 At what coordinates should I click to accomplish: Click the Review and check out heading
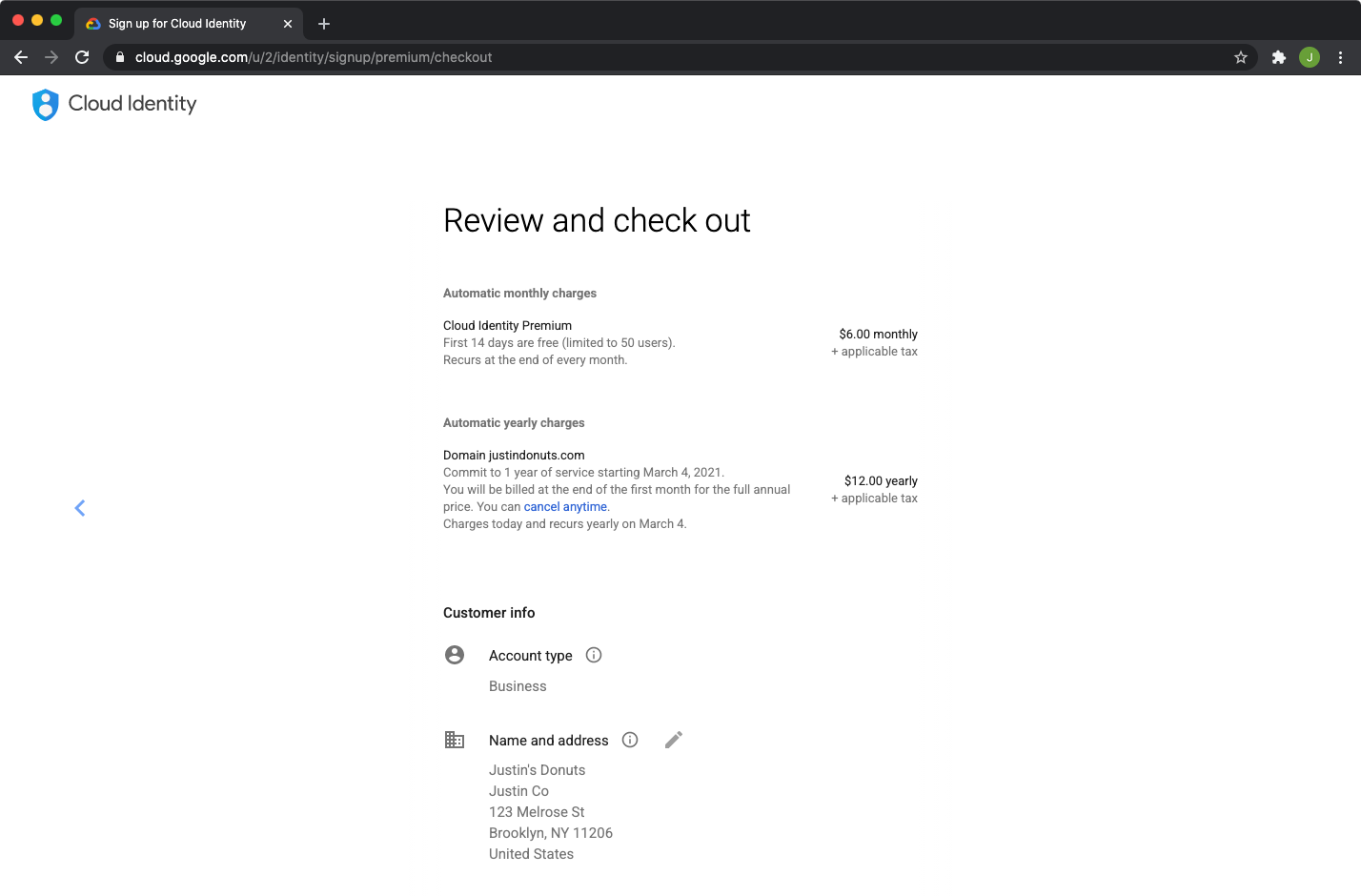597,220
